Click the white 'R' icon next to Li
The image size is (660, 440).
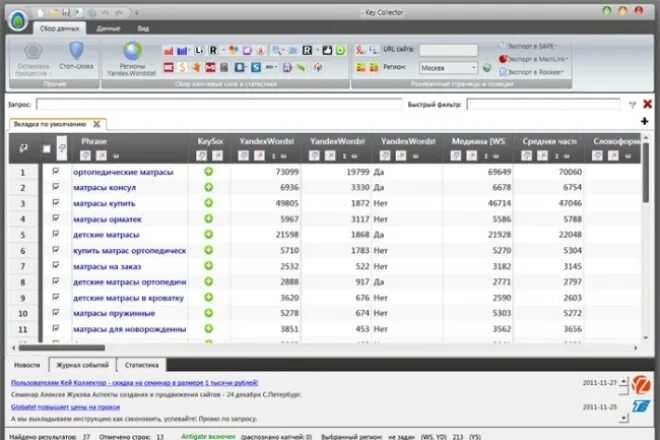pos(213,51)
